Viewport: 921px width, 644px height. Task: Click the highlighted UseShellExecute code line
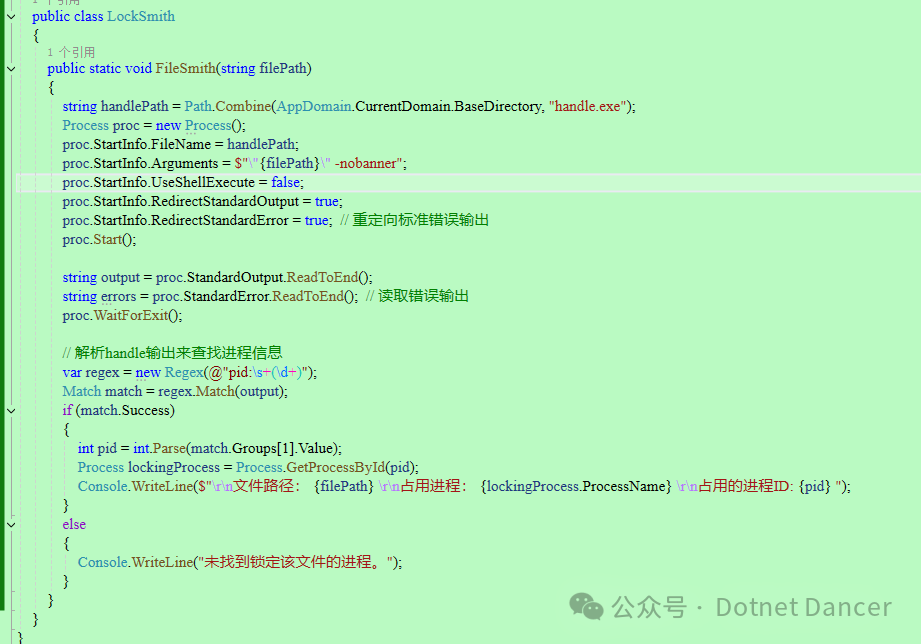pos(200,182)
